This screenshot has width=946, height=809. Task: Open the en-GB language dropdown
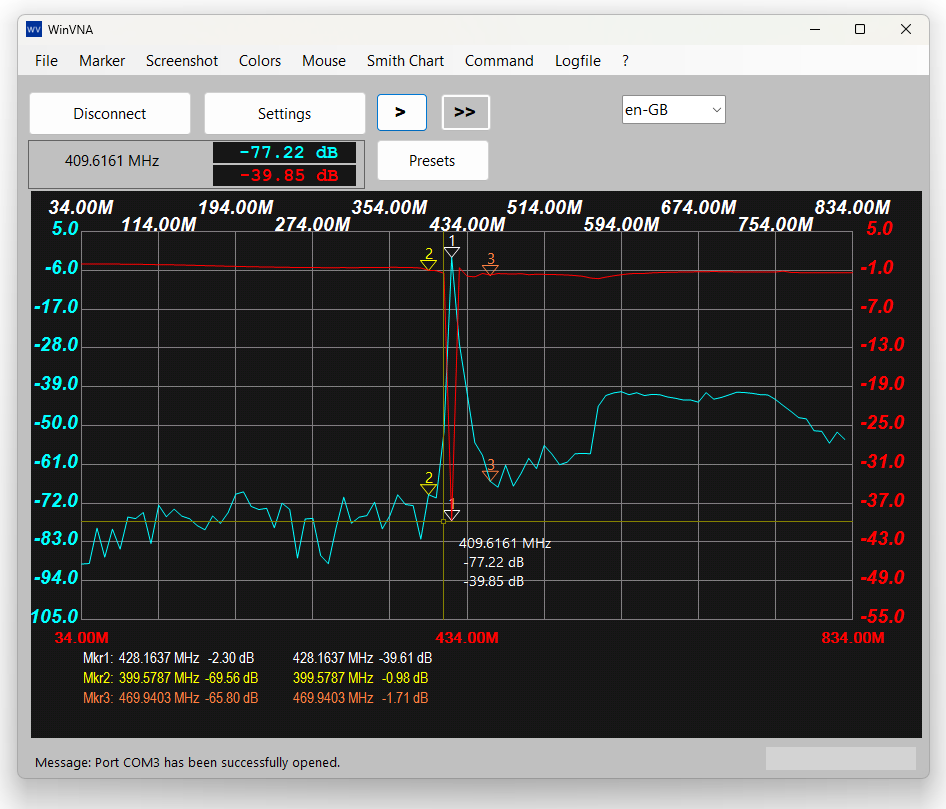pos(673,110)
